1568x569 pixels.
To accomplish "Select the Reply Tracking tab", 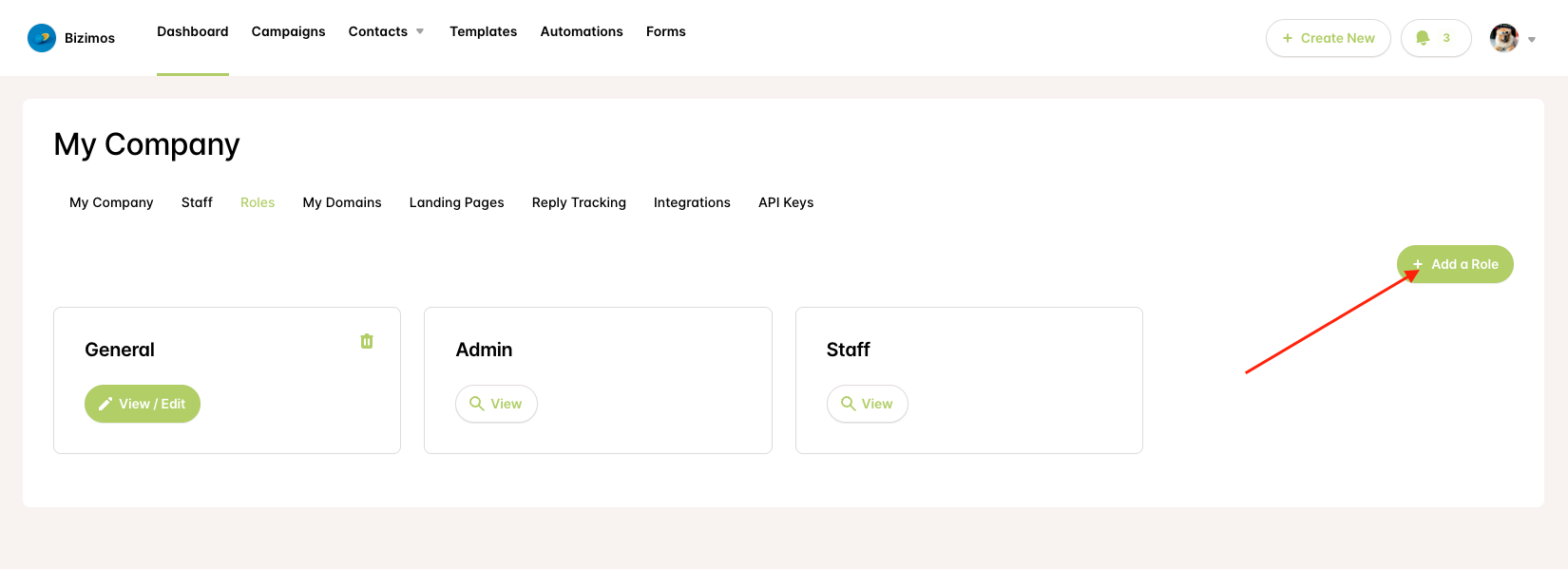I will click(x=579, y=202).
